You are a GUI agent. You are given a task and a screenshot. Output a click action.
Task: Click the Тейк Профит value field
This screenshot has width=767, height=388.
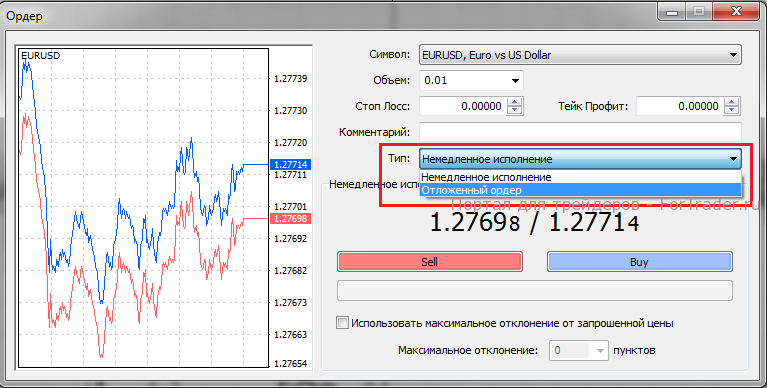tap(679, 106)
